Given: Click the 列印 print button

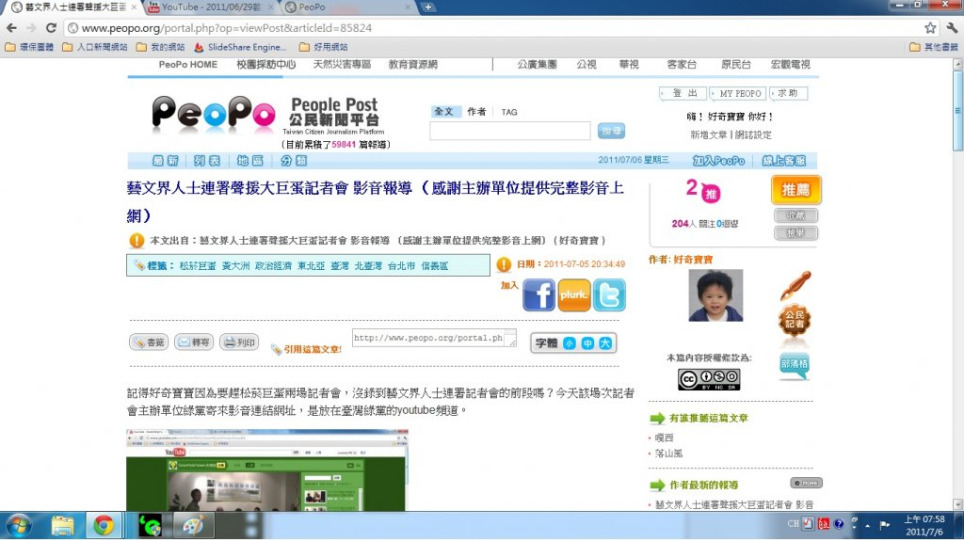Looking at the screenshot, I should tap(239, 342).
